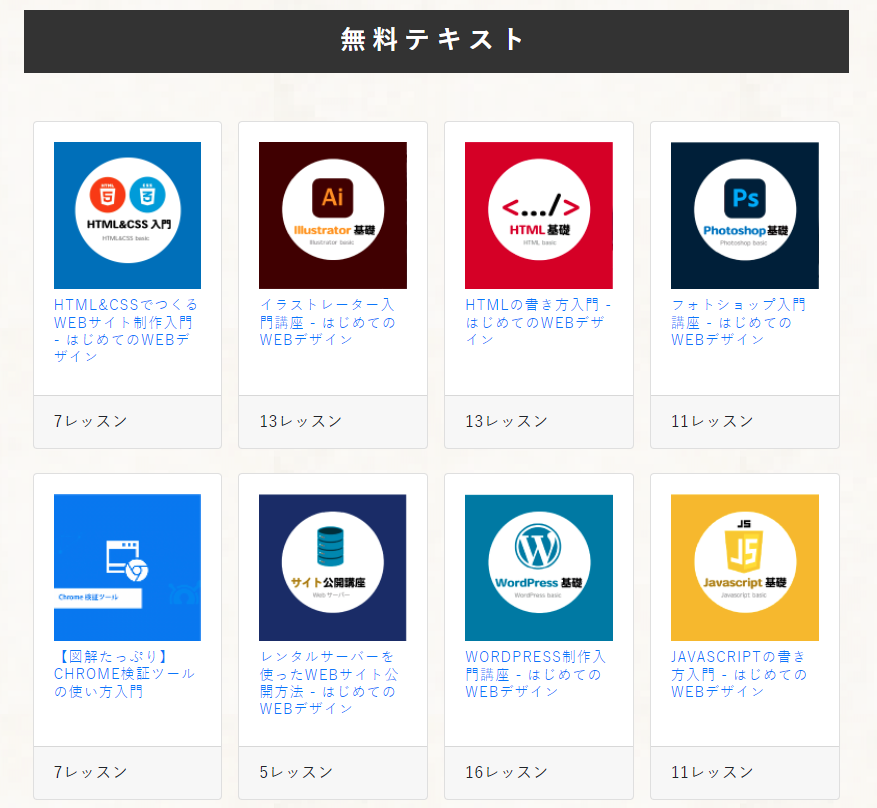Click 13レッスン under Illustrator course

301,421
